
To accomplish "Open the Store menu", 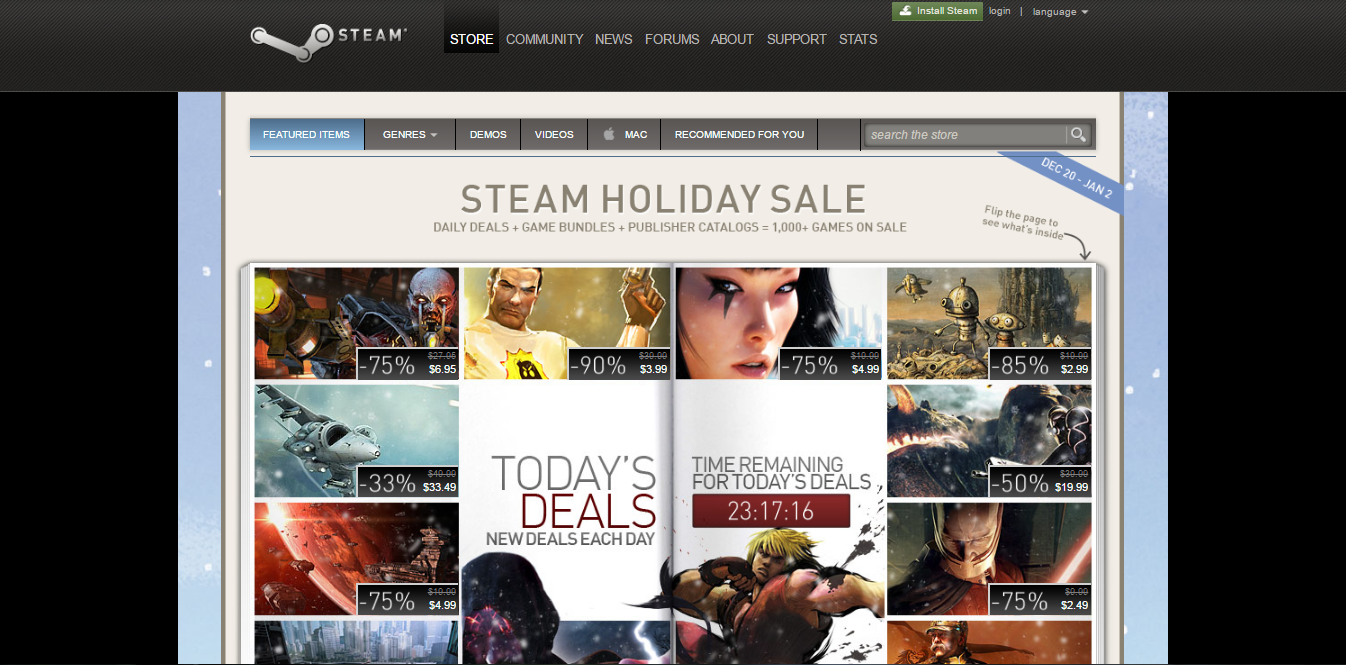I will point(471,39).
